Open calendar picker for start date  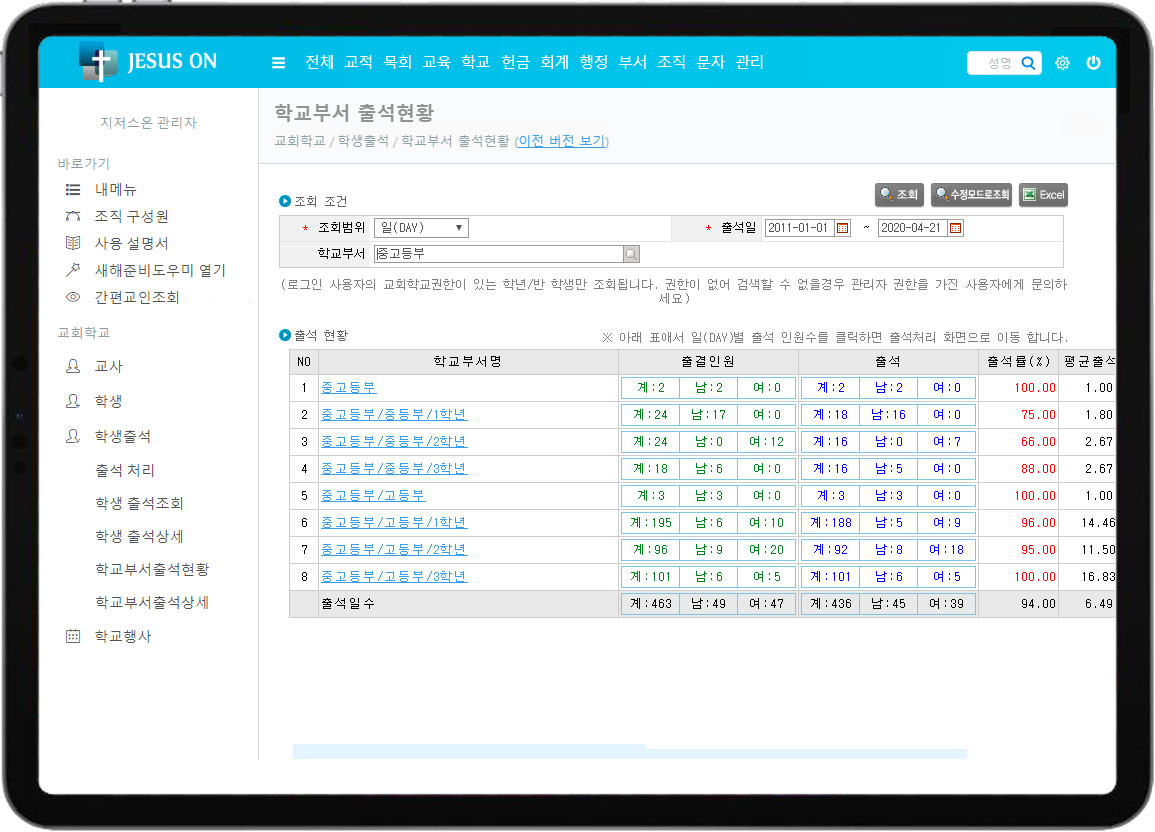pyautogui.click(x=843, y=228)
